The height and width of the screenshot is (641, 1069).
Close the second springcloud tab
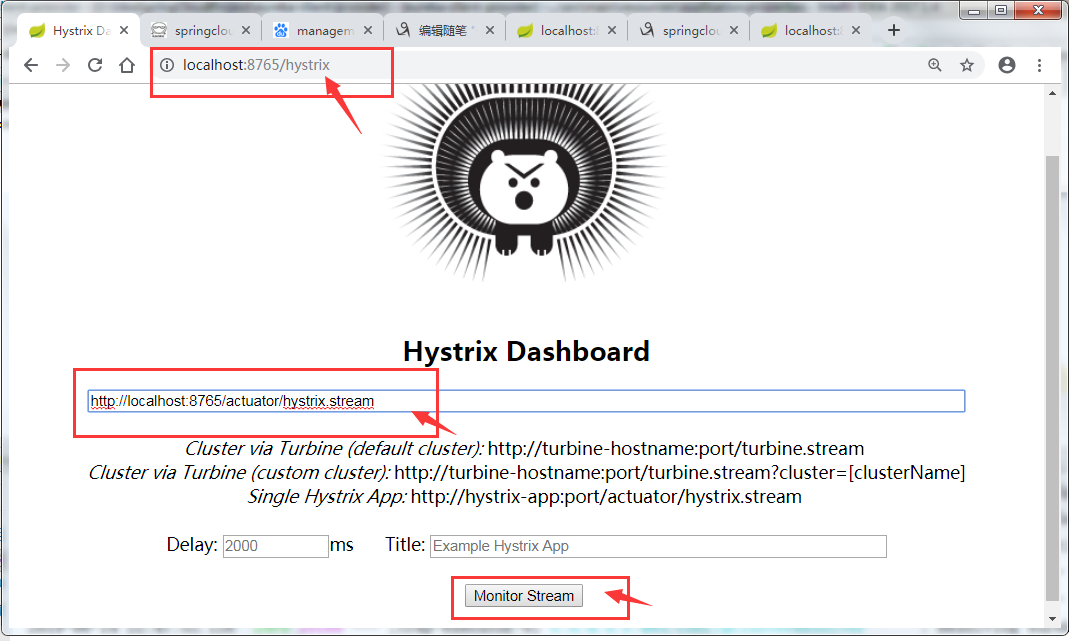coord(734,31)
